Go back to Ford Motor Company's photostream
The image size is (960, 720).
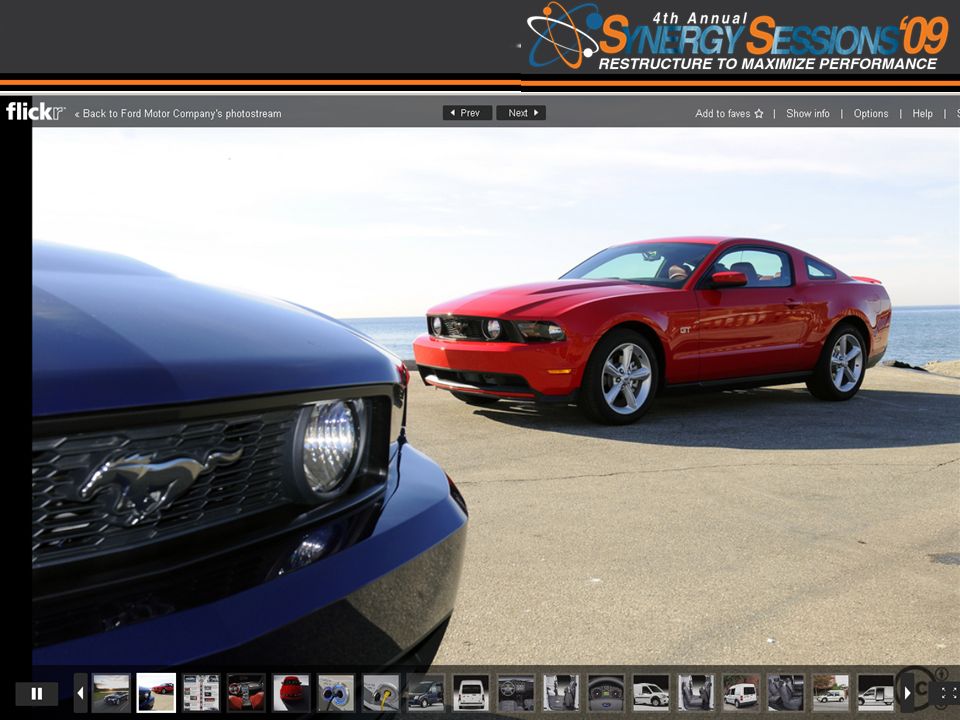click(178, 113)
